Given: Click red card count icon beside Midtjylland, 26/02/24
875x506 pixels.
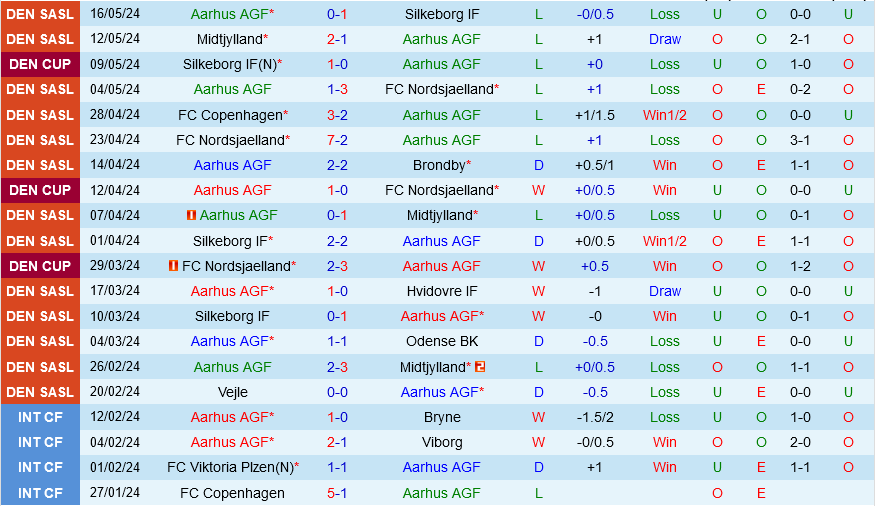Looking at the screenshot, I should click(480, 367).
